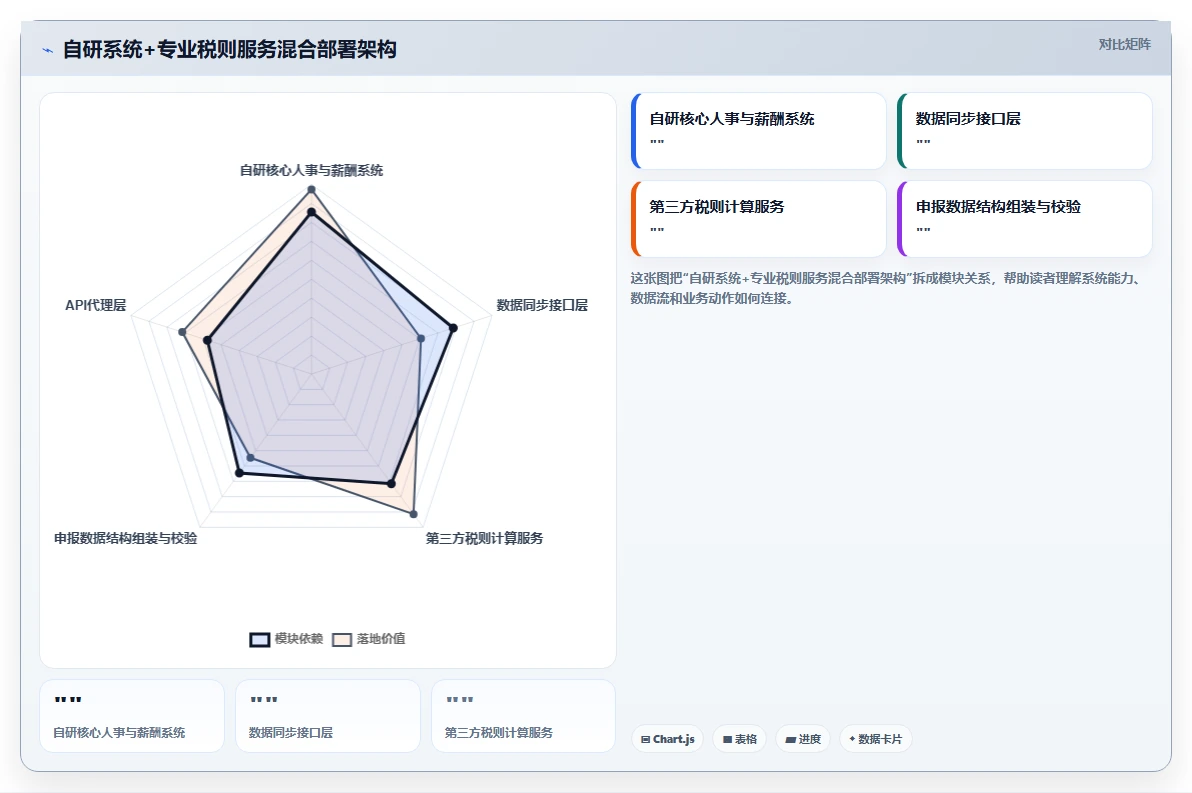Click the 落地价值 peach legend swatch
1192x793 pixels.
(342, 639)
